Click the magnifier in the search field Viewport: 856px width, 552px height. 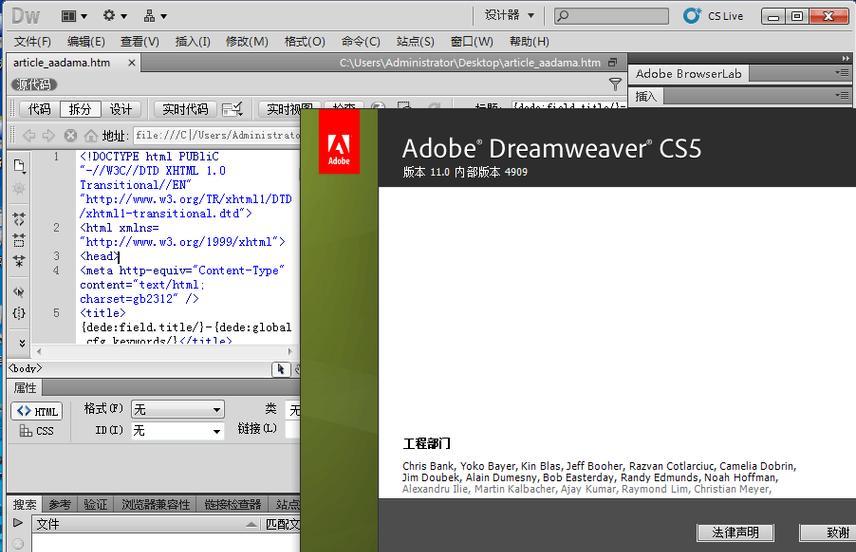point(563,16)
